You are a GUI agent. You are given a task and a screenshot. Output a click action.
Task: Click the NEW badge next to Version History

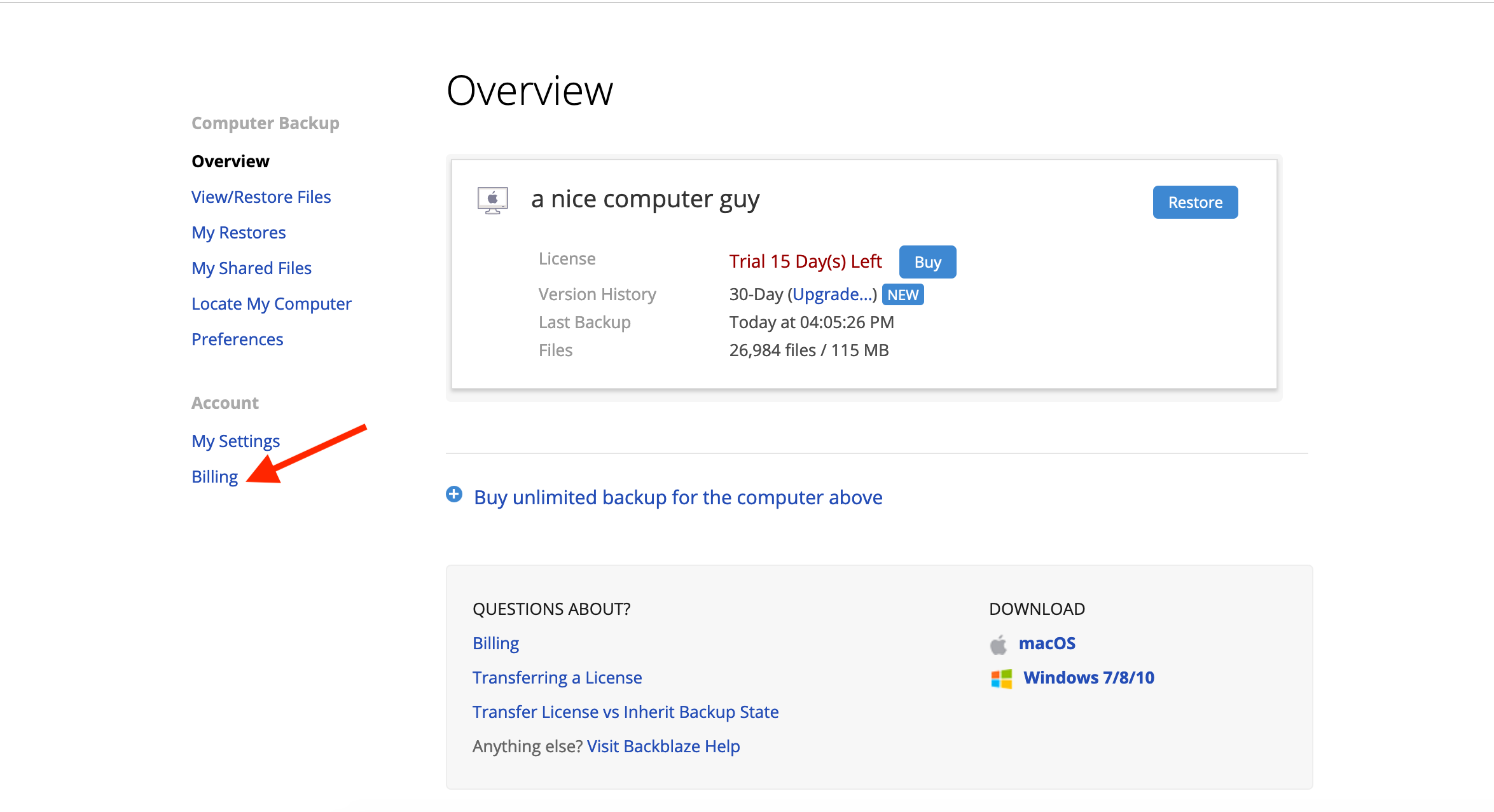[903, 295]
